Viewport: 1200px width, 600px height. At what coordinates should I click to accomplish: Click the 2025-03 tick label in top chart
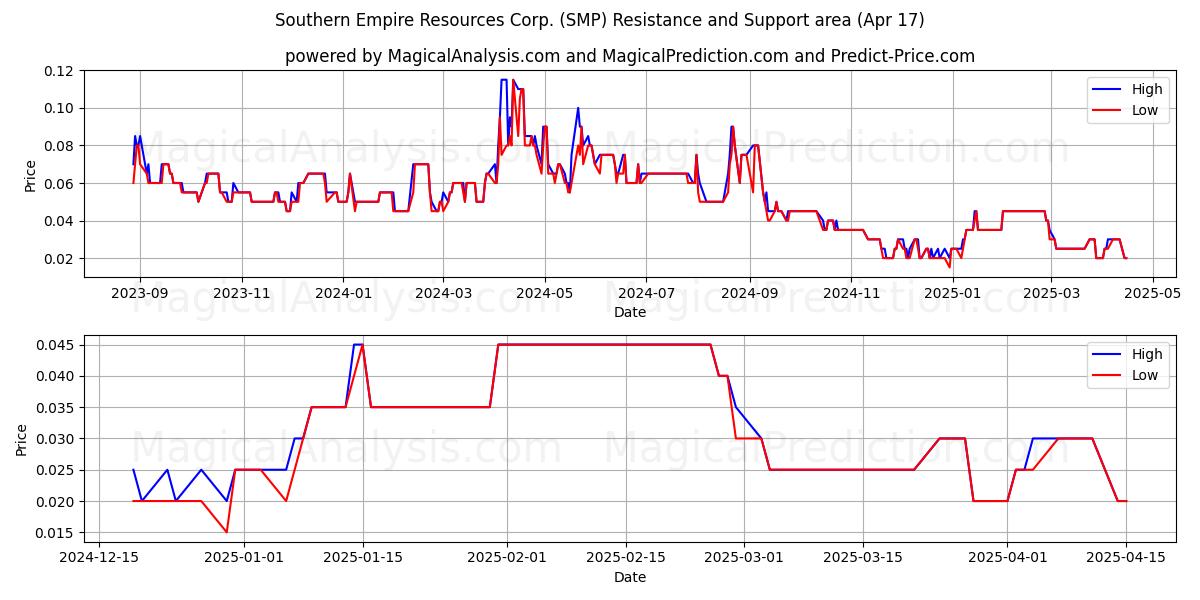1050,293
